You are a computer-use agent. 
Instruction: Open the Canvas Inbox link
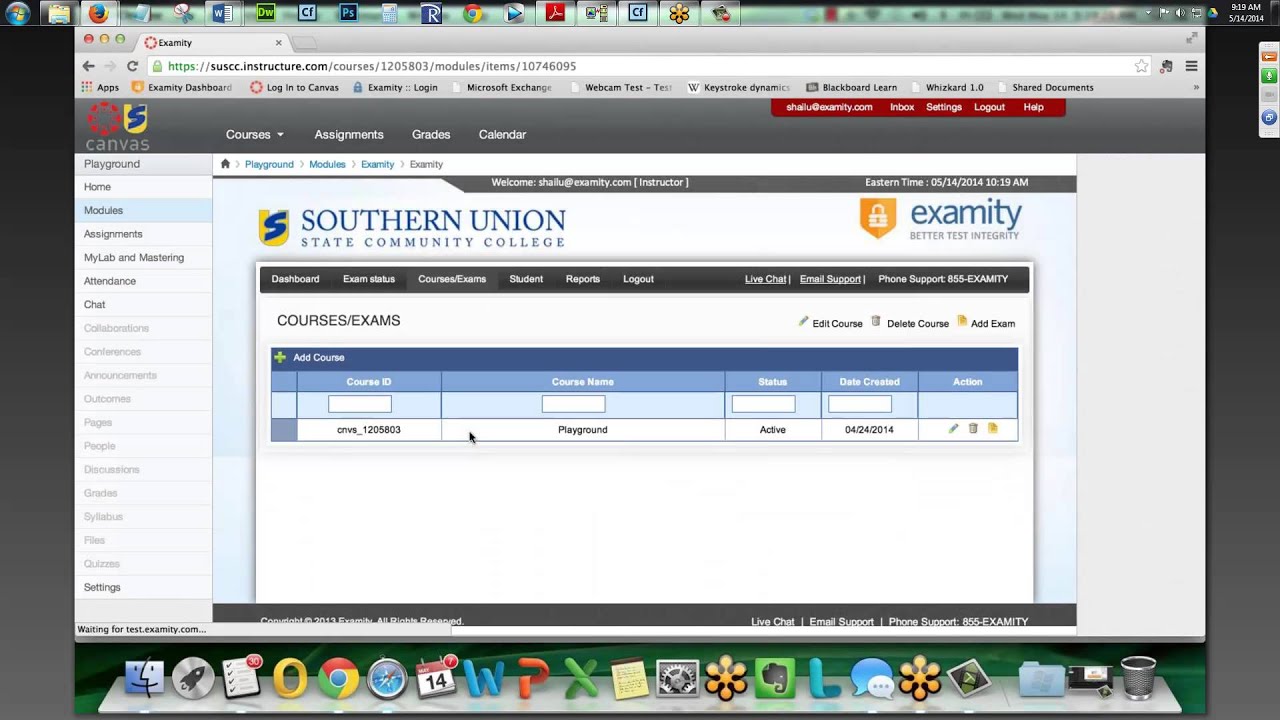click(902, 107)
